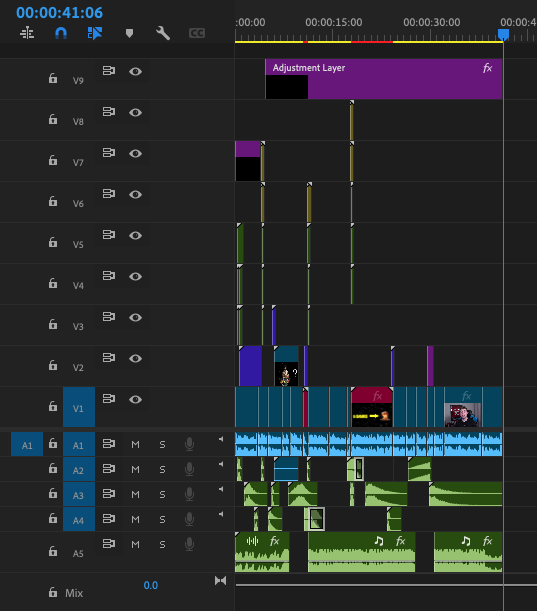Hide track V7 output with the eye
Image resolution: width=537 pixels, height=611 pixels.
coord(135,154)
